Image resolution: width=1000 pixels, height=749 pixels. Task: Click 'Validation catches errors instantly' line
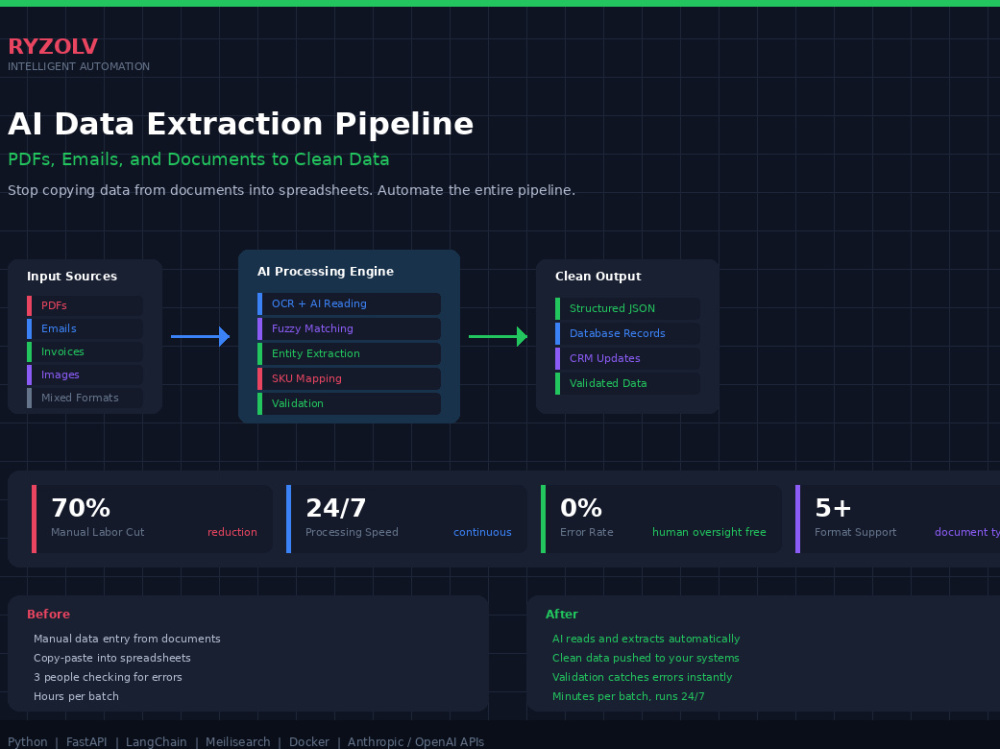coord(642,677)
